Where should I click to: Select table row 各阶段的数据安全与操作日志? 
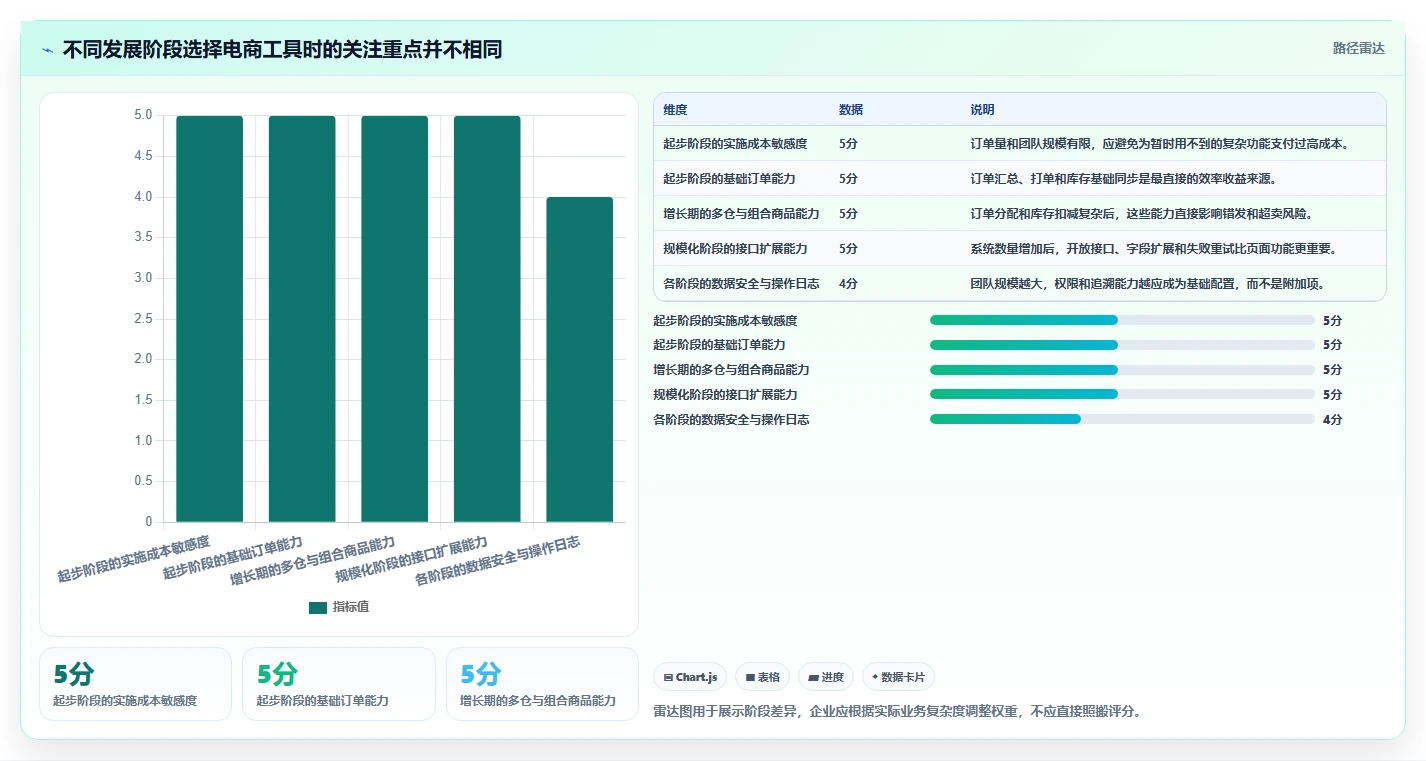1020,284
